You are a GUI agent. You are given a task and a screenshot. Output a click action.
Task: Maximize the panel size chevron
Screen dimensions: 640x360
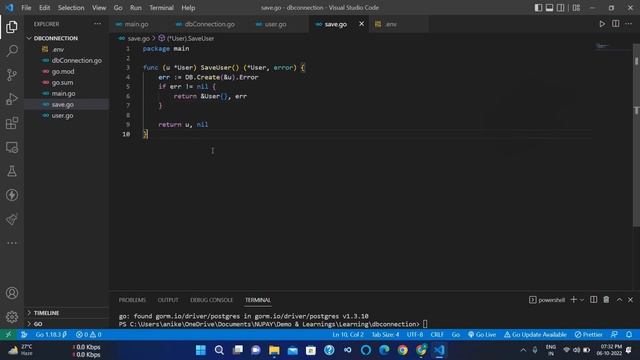619,300
